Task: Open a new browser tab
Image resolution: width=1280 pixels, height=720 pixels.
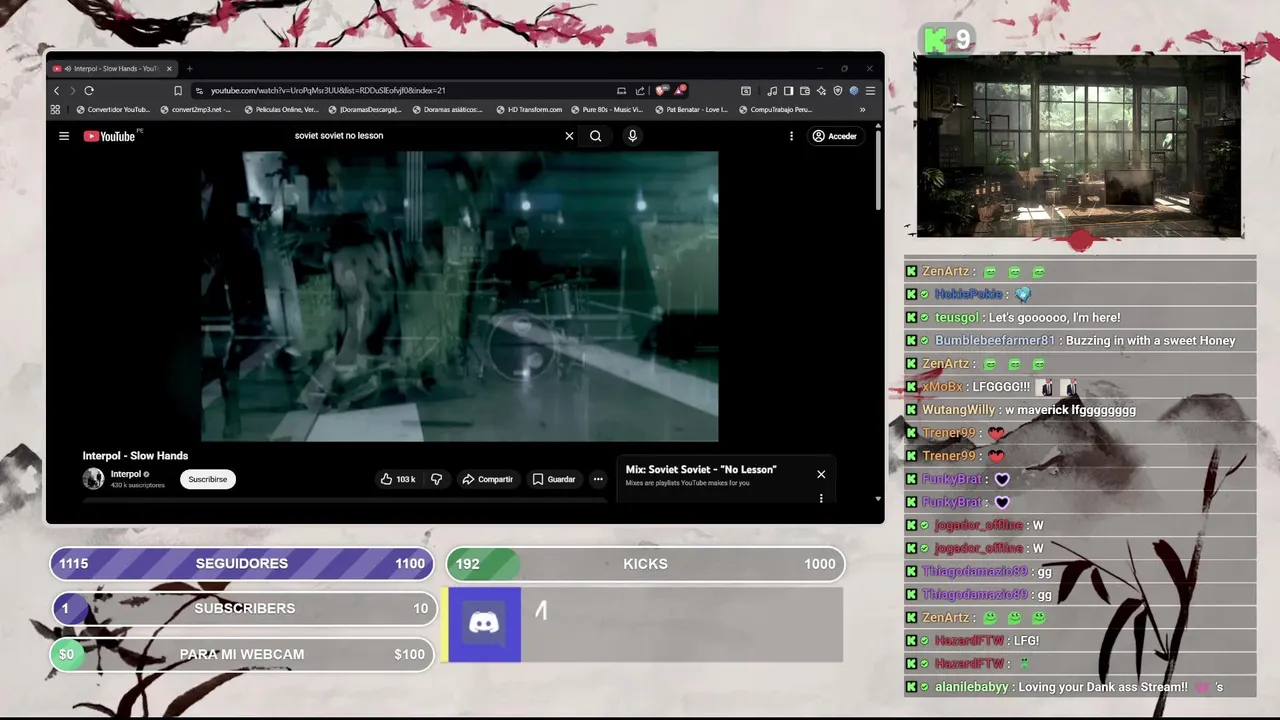Action: [189, 69]
